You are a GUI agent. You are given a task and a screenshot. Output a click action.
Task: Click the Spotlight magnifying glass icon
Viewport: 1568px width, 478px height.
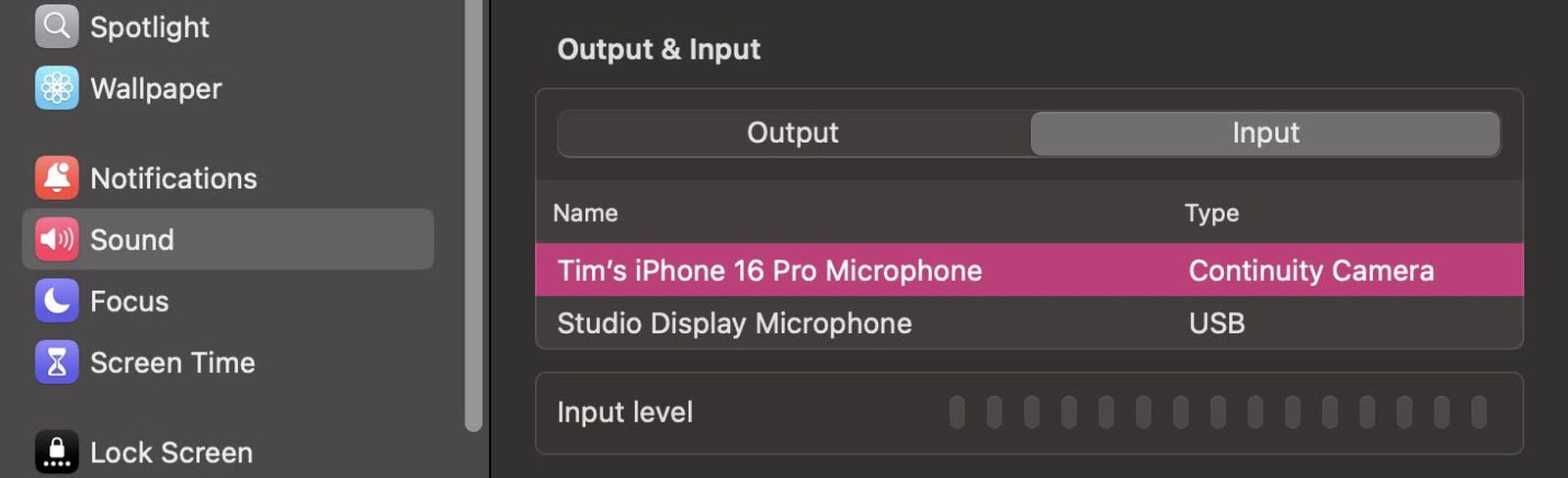tap(57, 26)
